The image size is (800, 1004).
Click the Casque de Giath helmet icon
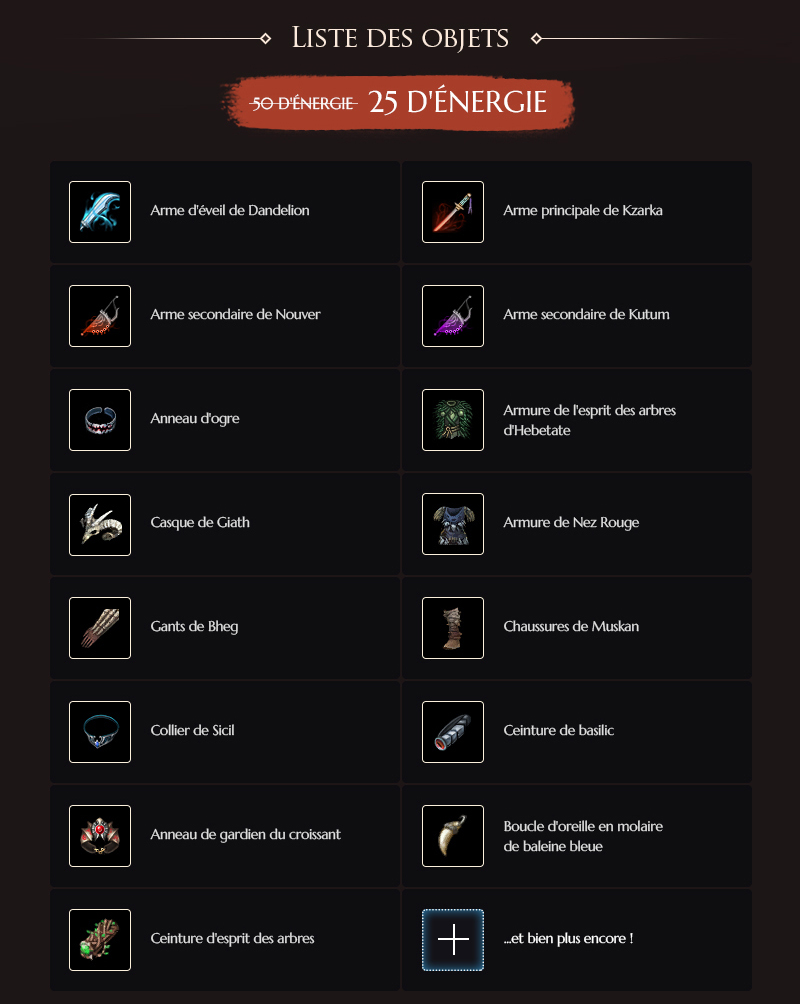[100, 525]
